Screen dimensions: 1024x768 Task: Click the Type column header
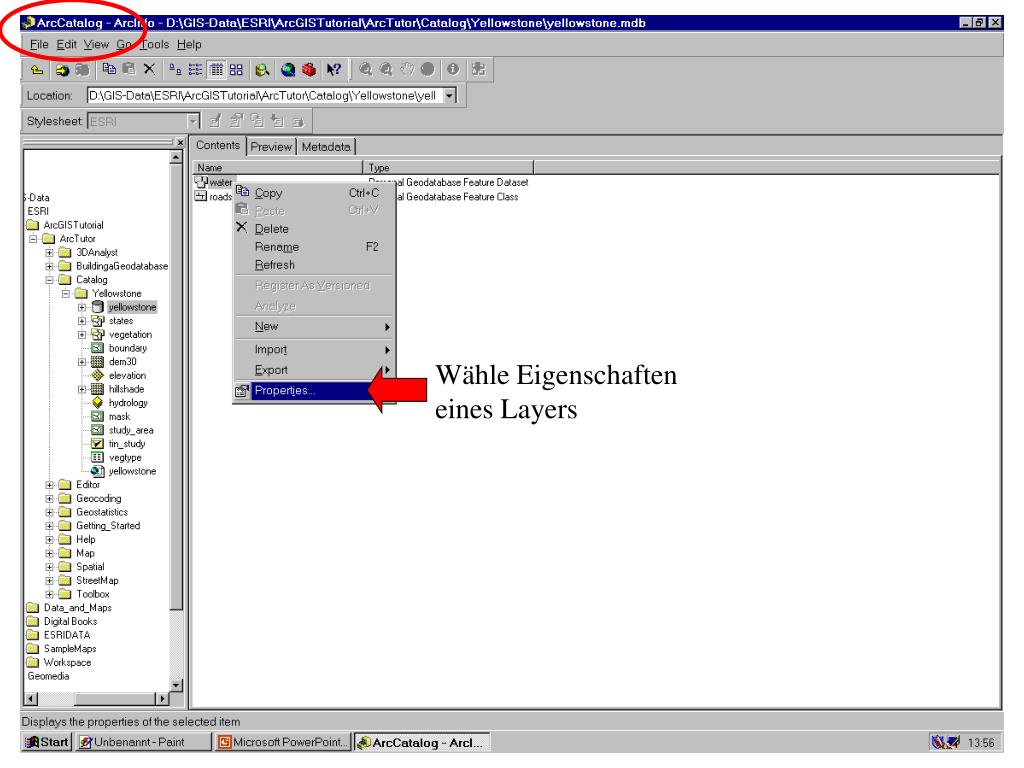coord(448,168)
